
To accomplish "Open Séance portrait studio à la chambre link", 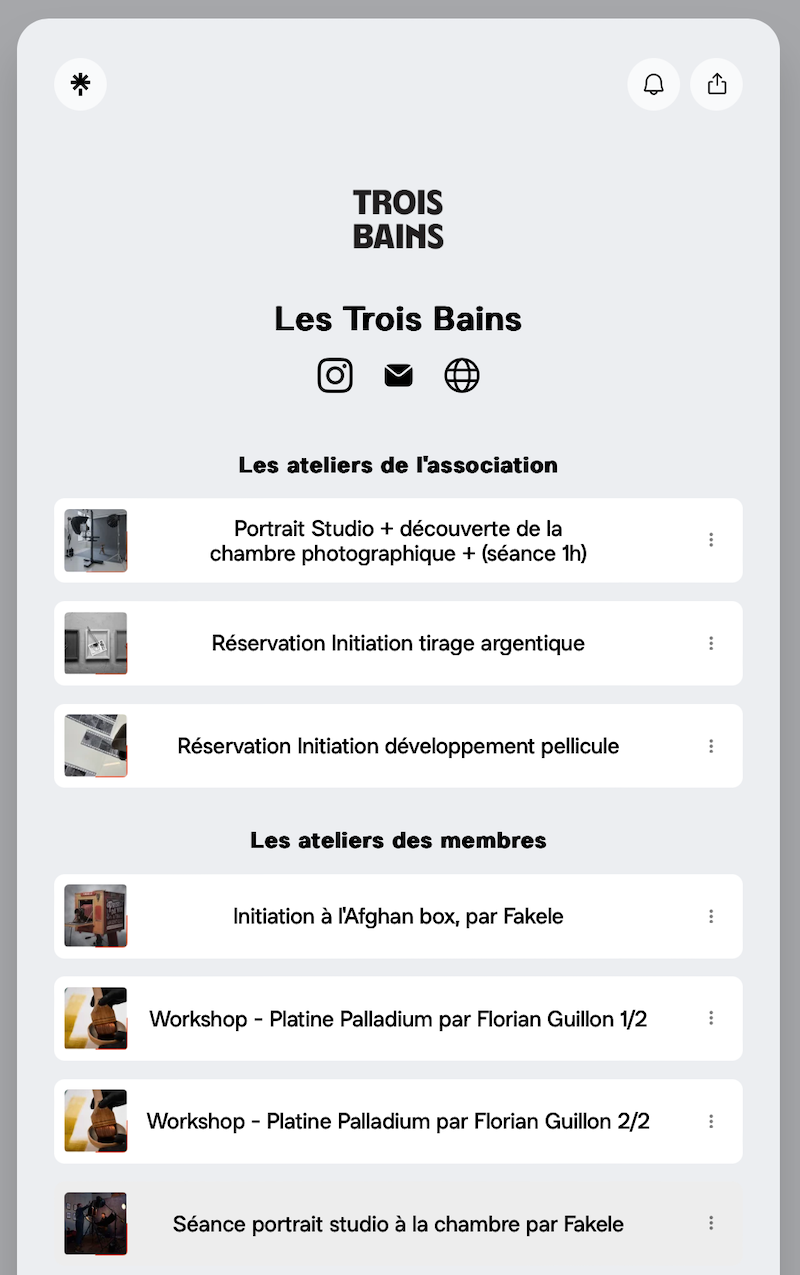I will point(398,1223).
